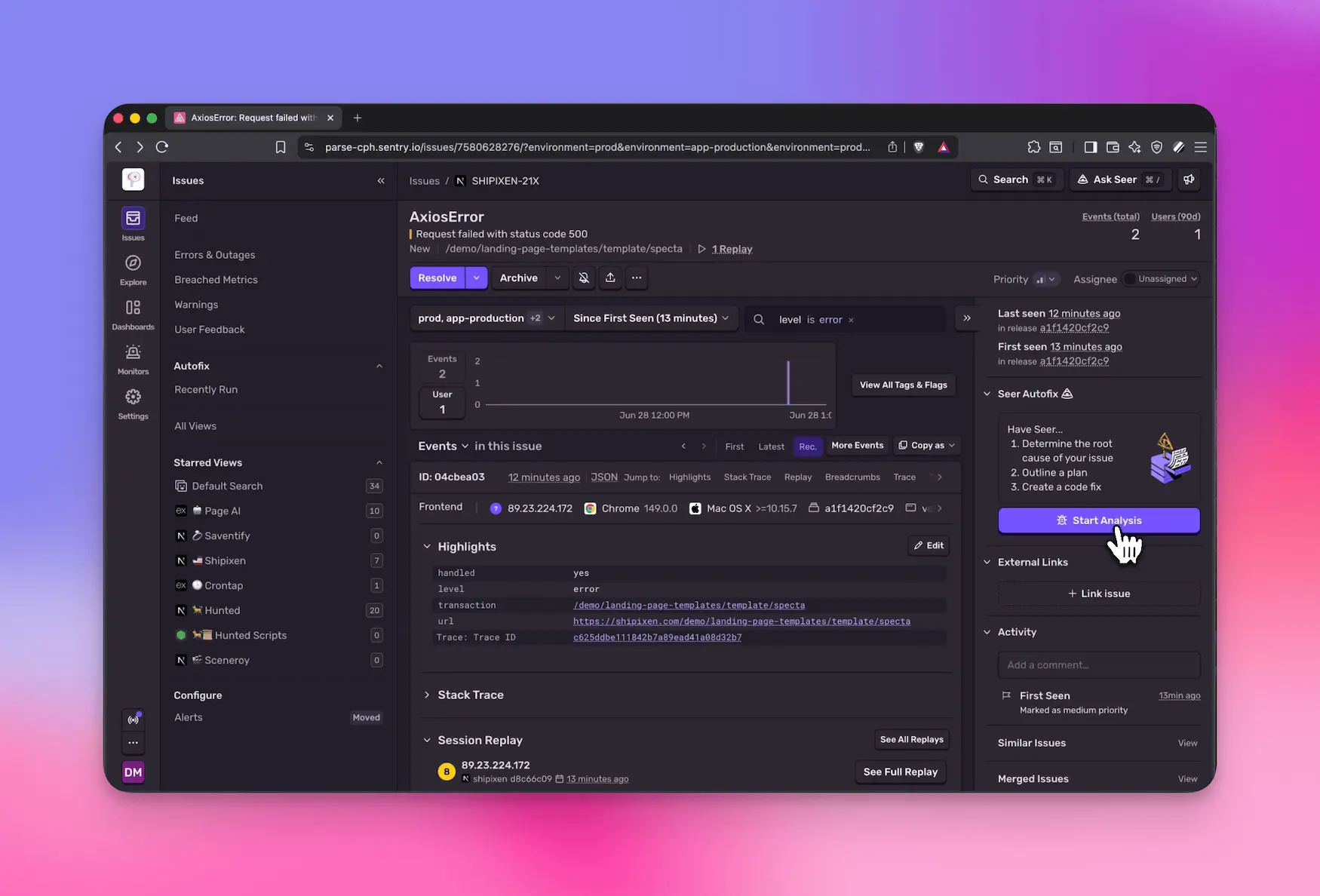Click the More Events button
The height and width of the screenshot is (896, 1320).
857,446
